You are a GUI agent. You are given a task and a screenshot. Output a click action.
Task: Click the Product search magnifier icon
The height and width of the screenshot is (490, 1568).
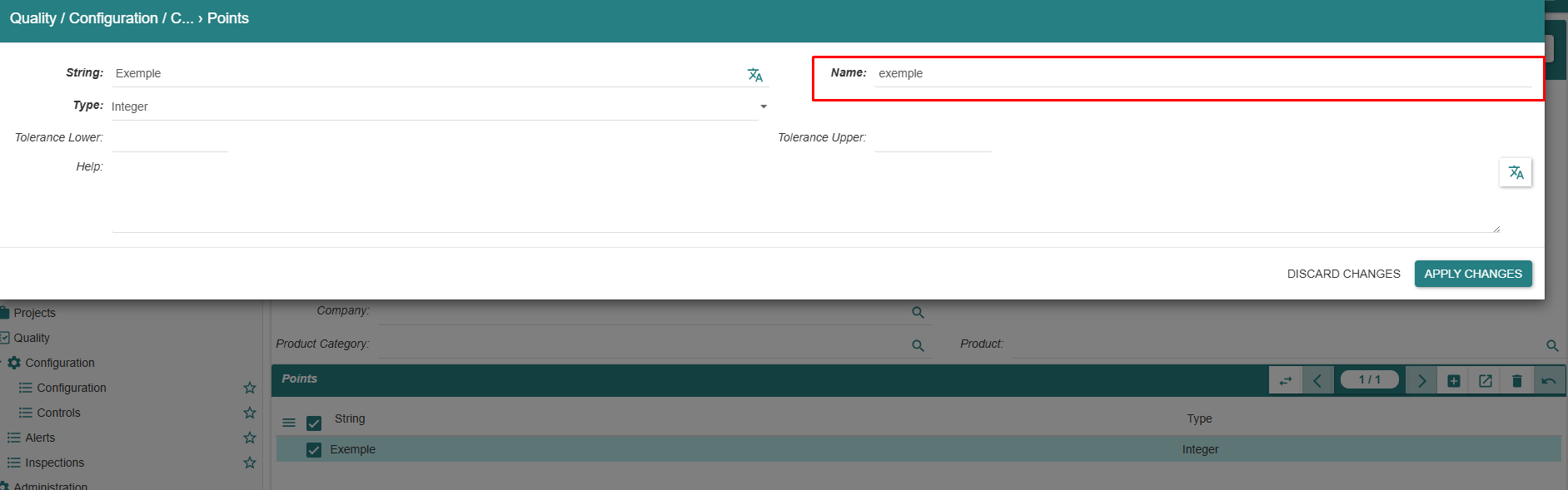(x=1552, y=346)
